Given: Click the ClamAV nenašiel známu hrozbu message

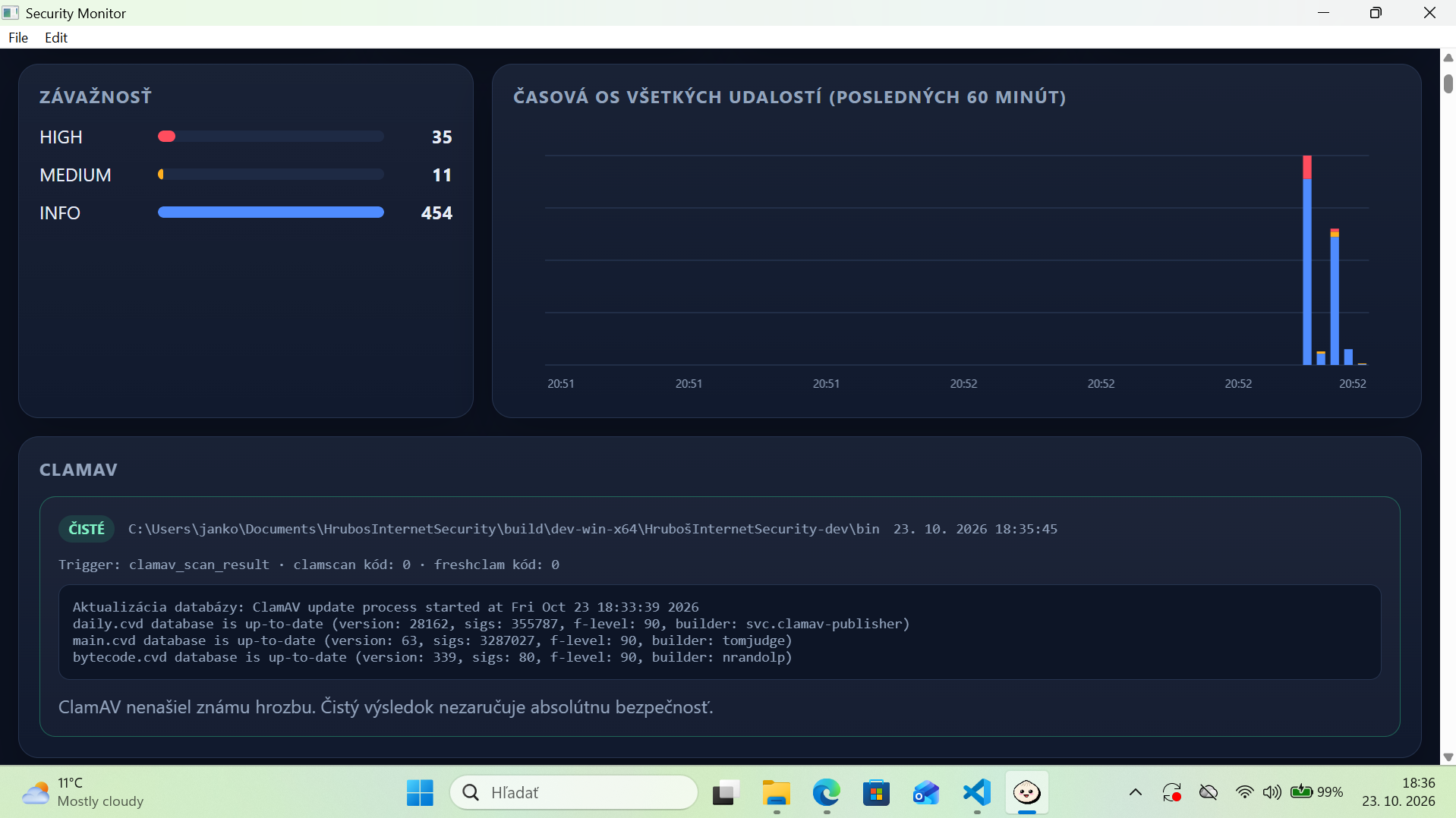Looking at the screenshot, I should coord(386,707).
